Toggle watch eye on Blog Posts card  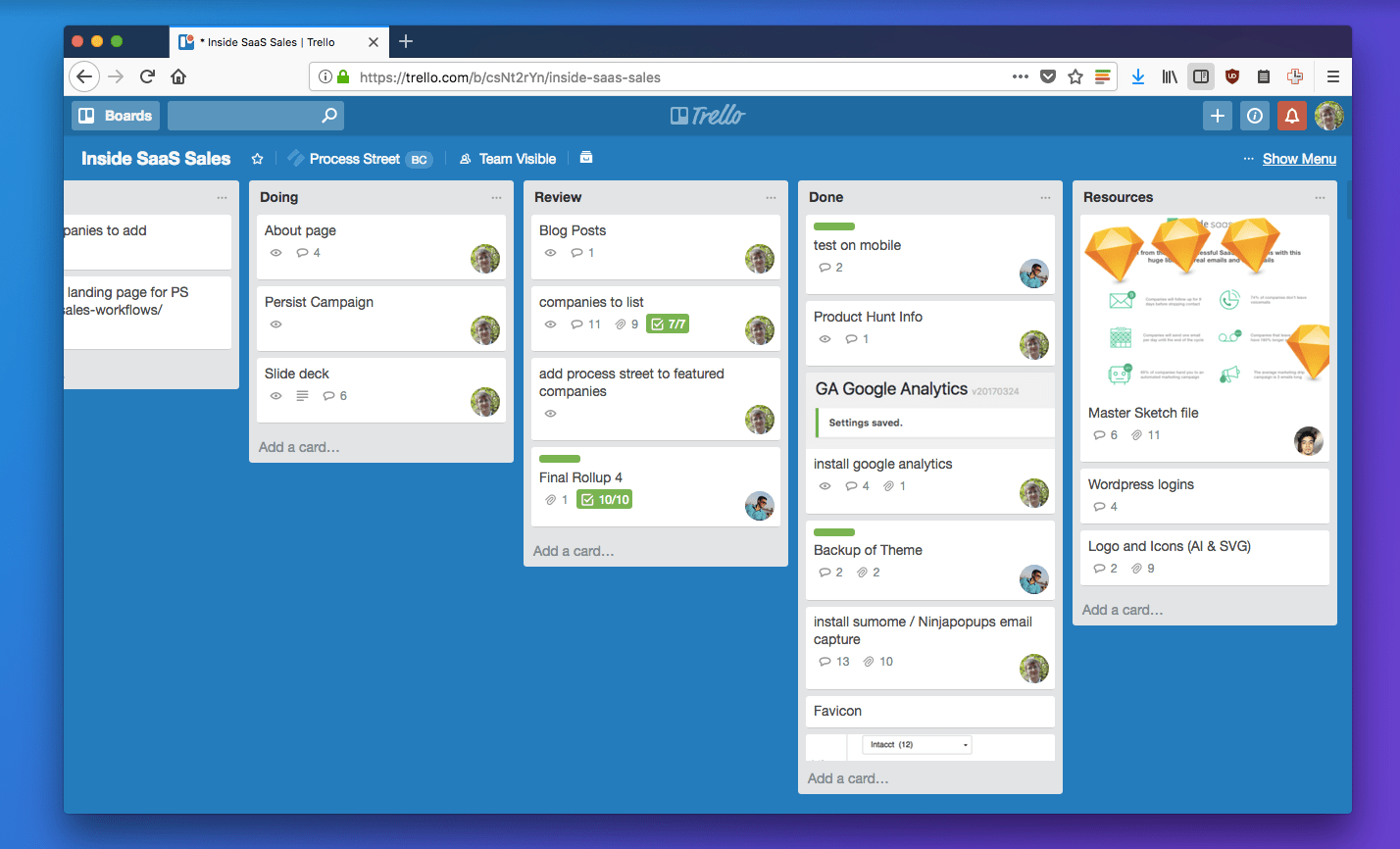pyautogui.click(x=550, y=253)
